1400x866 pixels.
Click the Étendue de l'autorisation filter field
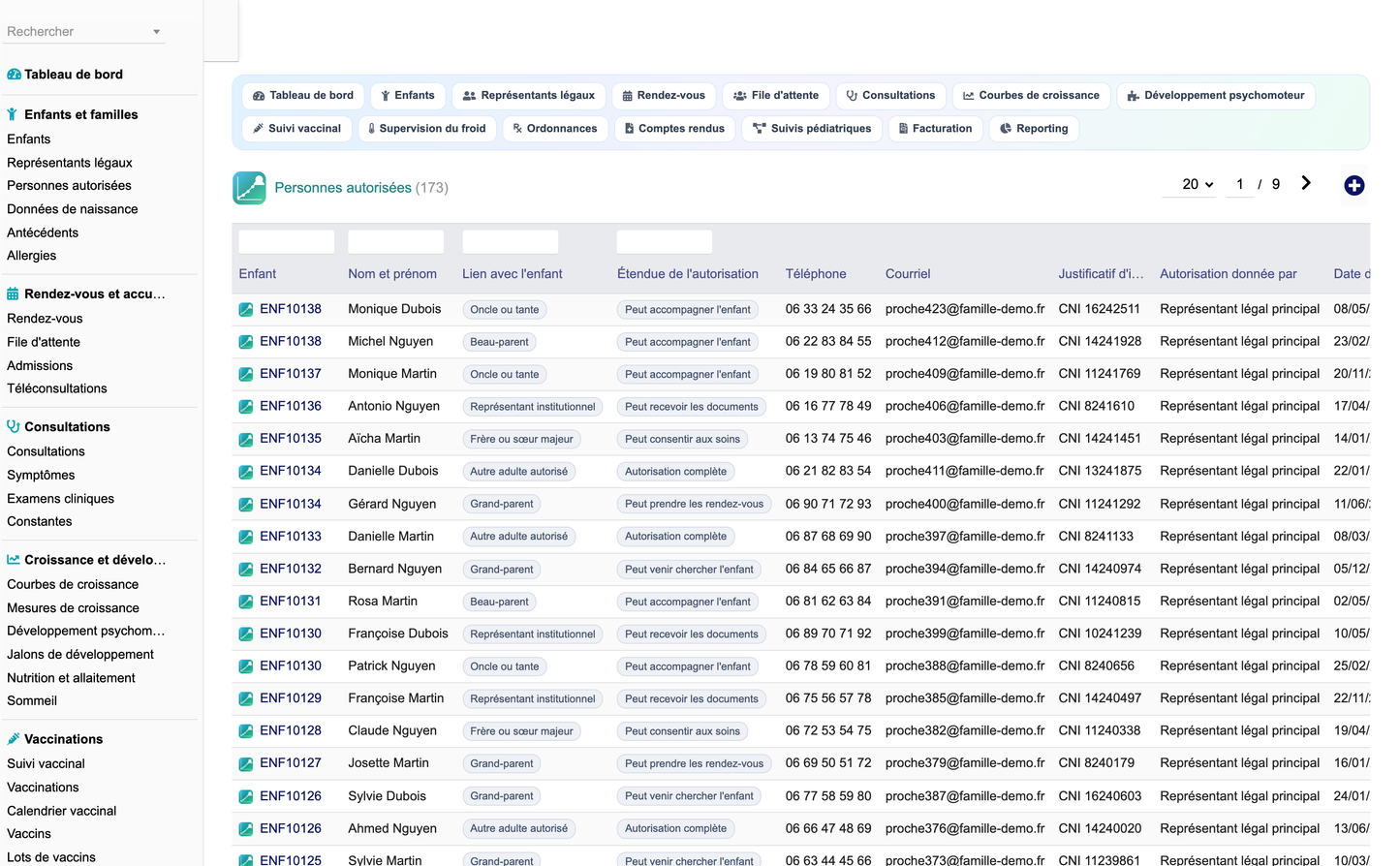(x=665, y=242)
